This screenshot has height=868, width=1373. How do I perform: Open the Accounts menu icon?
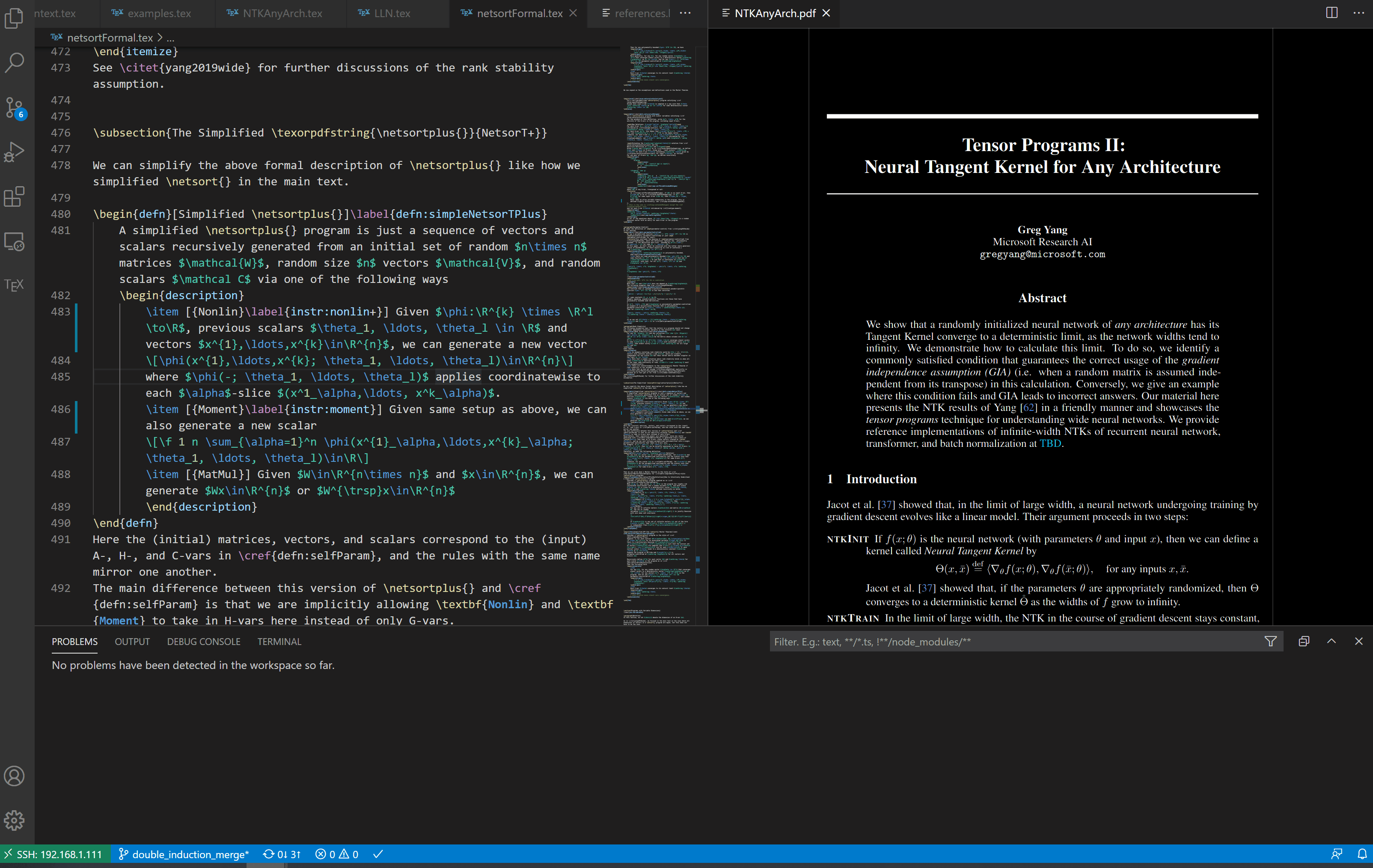click(x=14, y=776)
